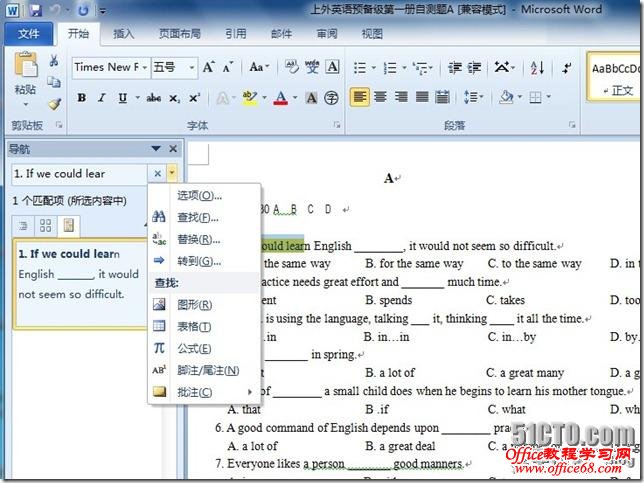The height and width of the screenshot is (483, 644).
Task: Show headings browse tab
Action: pyautogui.click(x=23, y=226)
